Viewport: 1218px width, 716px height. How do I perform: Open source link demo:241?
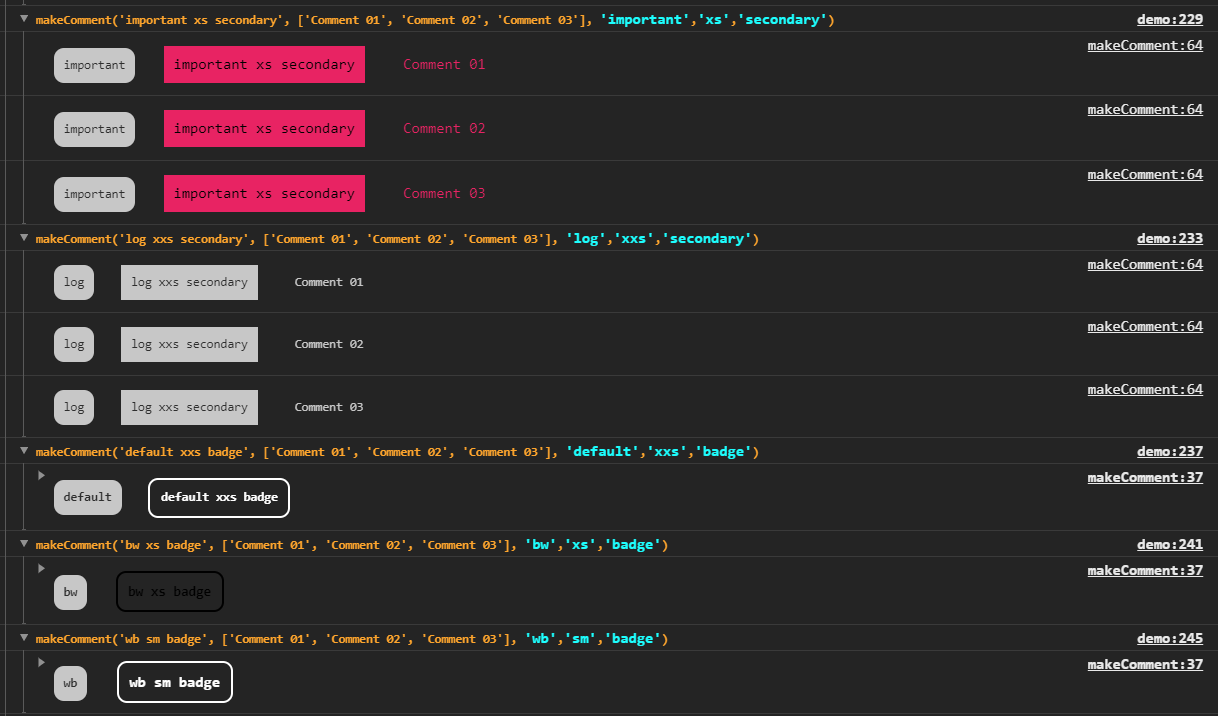pos(1170,544)
